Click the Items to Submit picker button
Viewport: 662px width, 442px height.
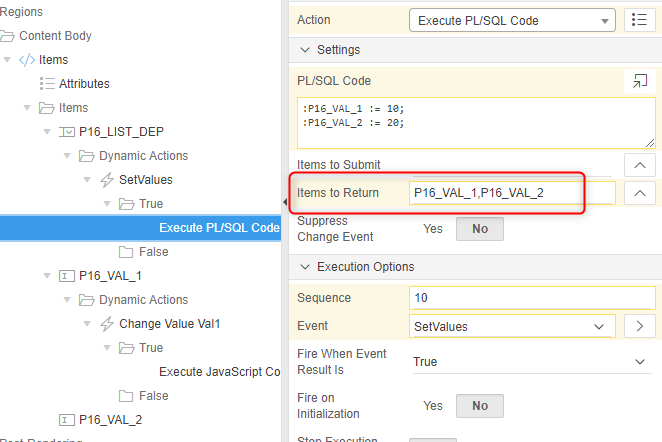(x=639, y=164)
